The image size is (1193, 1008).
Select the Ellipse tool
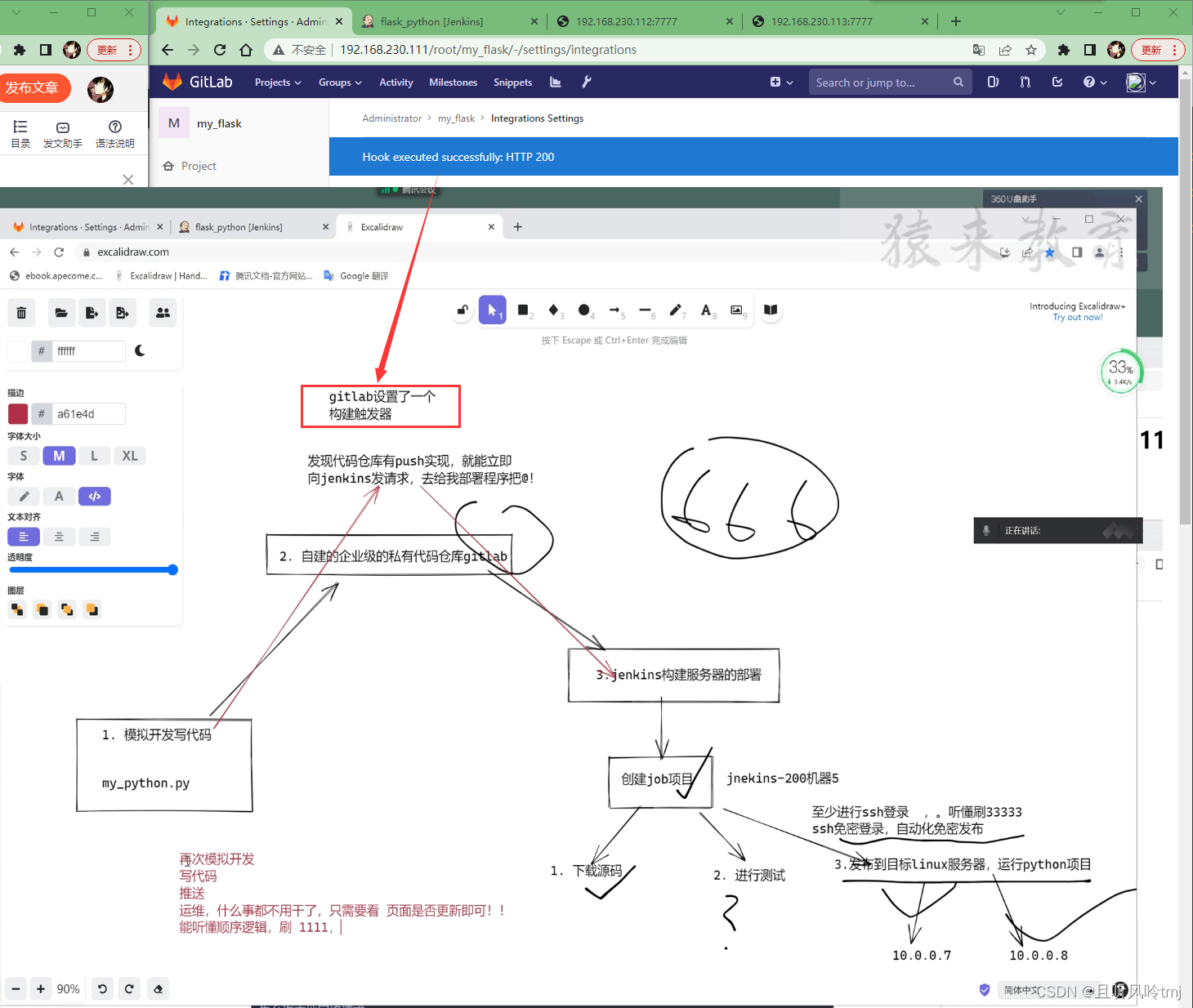(585, 310)
